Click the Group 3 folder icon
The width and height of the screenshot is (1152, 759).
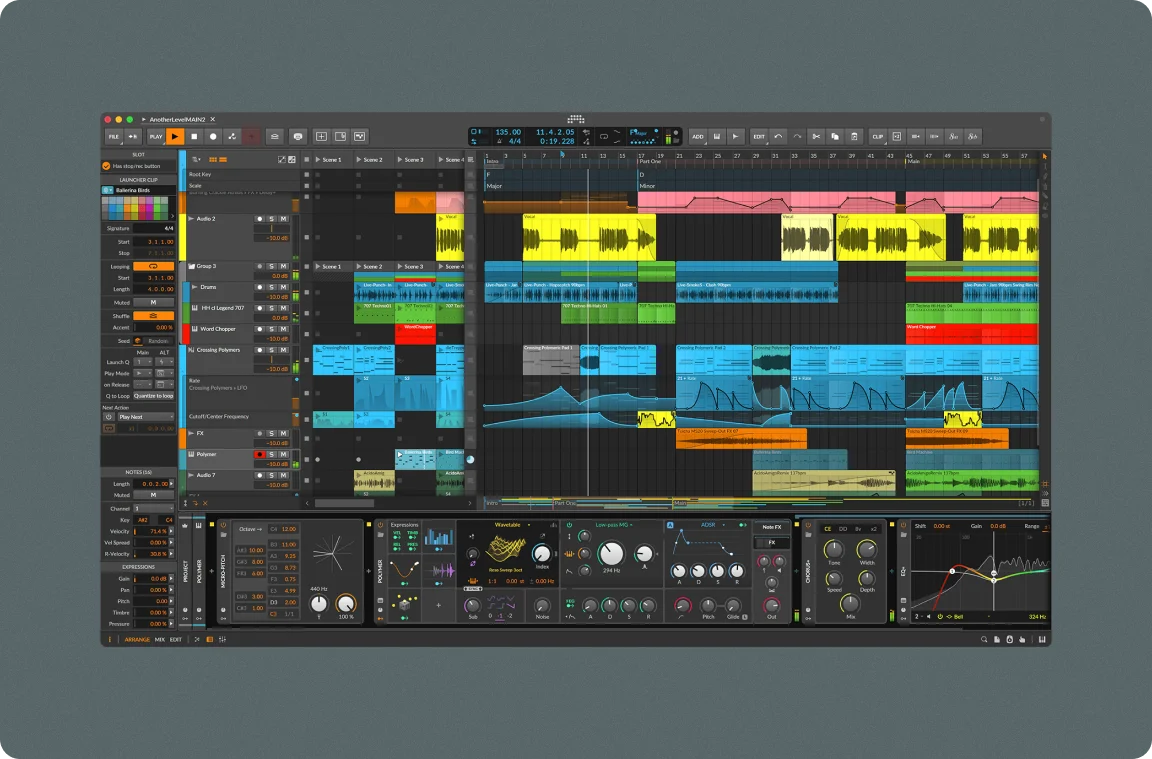191,266
